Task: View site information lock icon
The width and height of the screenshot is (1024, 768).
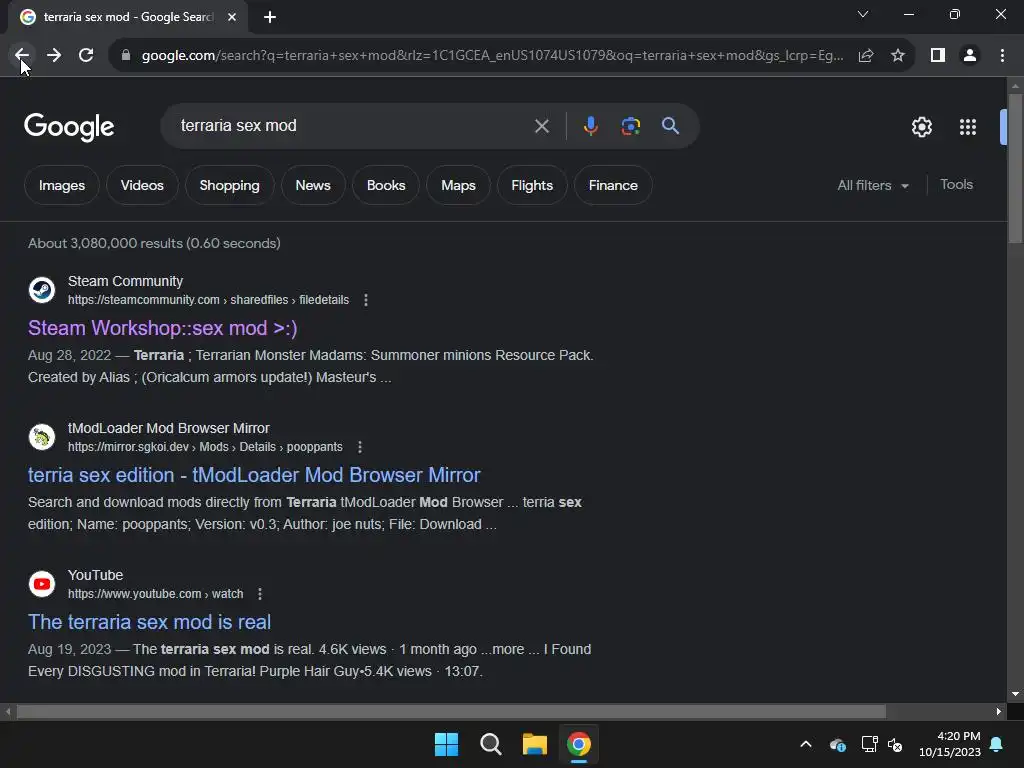Action: coord(126,56)
